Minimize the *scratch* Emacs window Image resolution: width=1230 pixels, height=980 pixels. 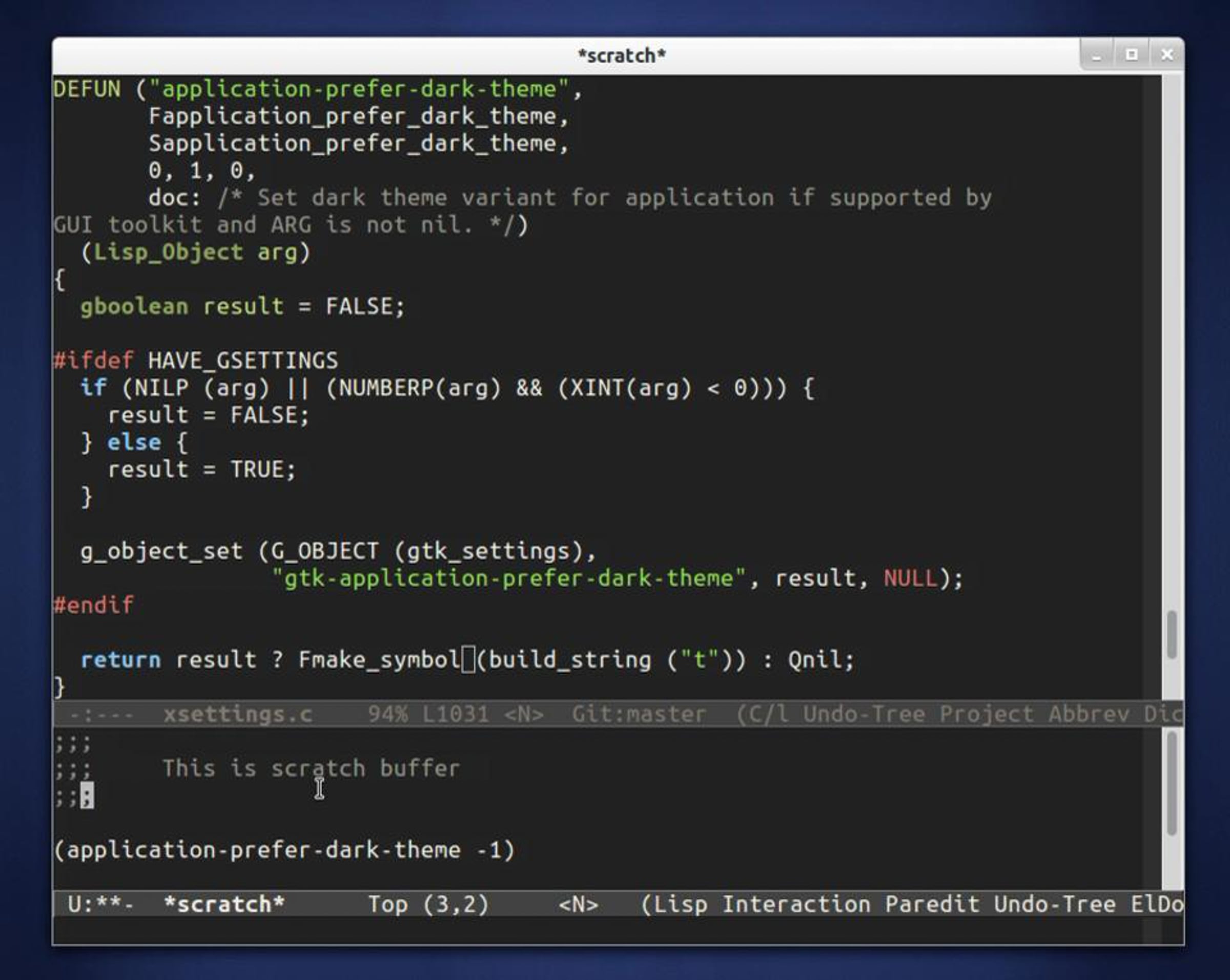pos(1097,55)
